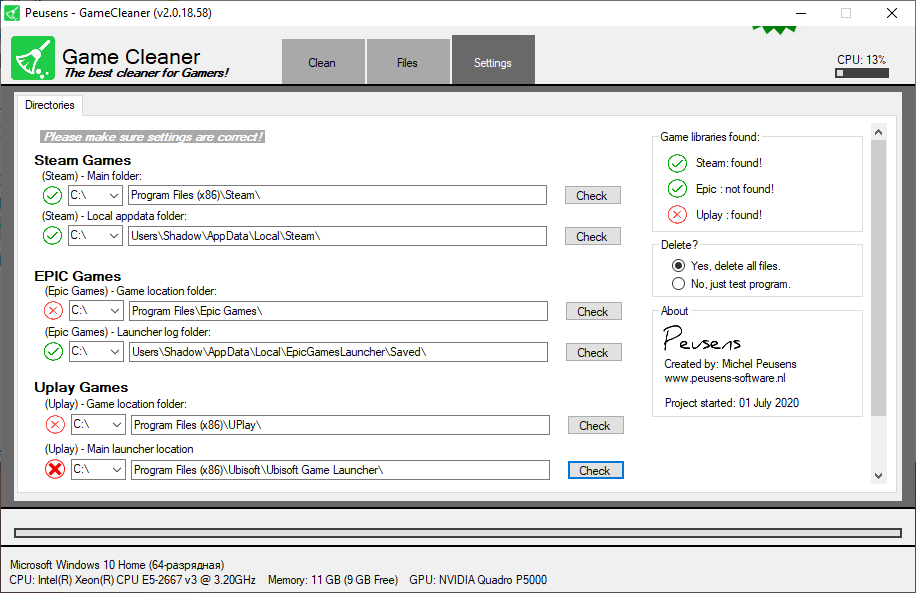Check the Uplay Game location folder path
This screenshot has height=593, width=916.
595,425
